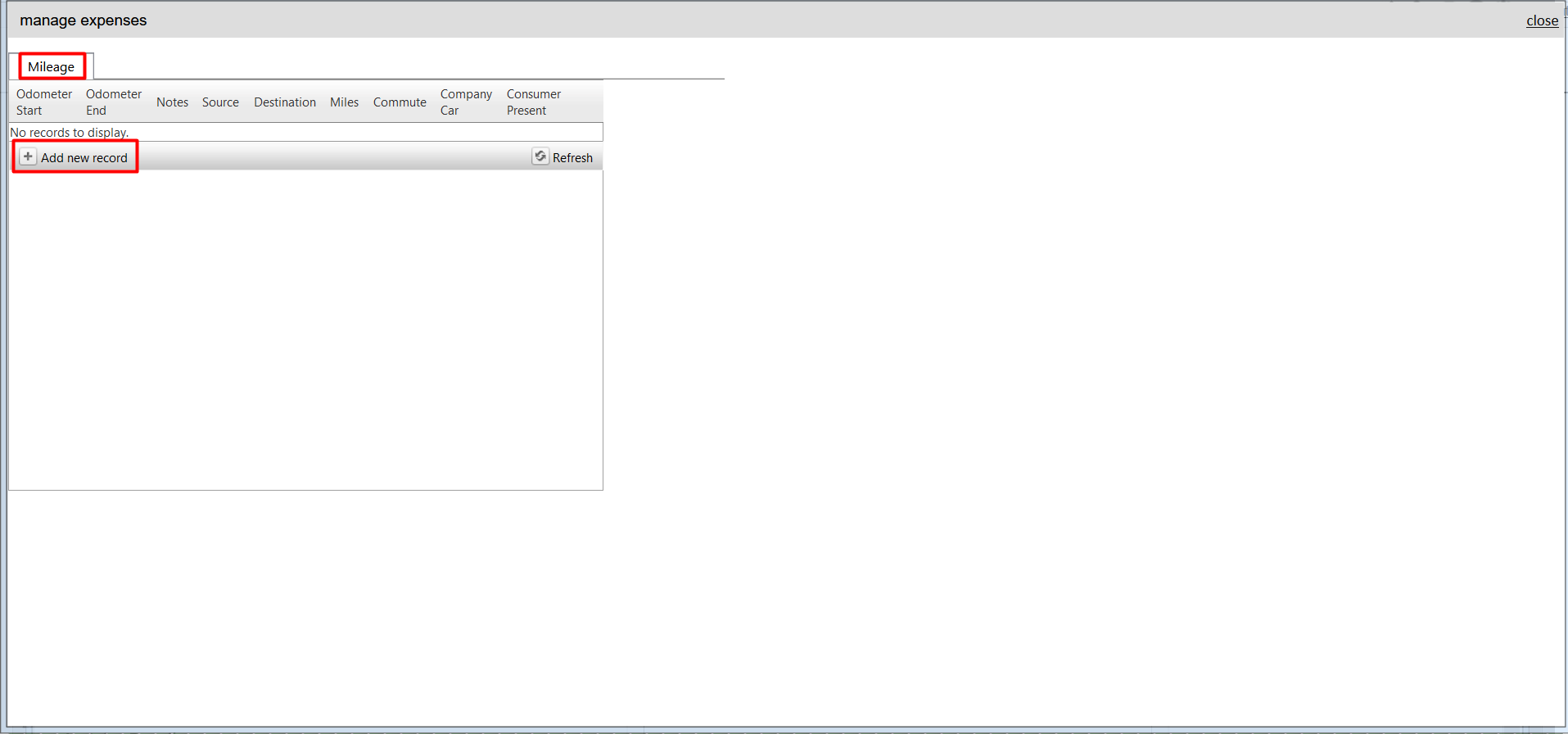Image resolution: width=1568 pixels, height=734 pixels.
Task: Click the Destination column header
Action: pos(285,102)
